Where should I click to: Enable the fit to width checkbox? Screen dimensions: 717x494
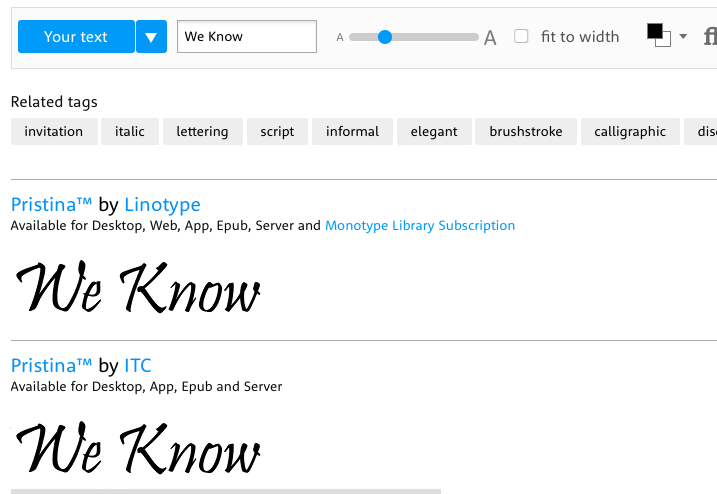(521, 36)
